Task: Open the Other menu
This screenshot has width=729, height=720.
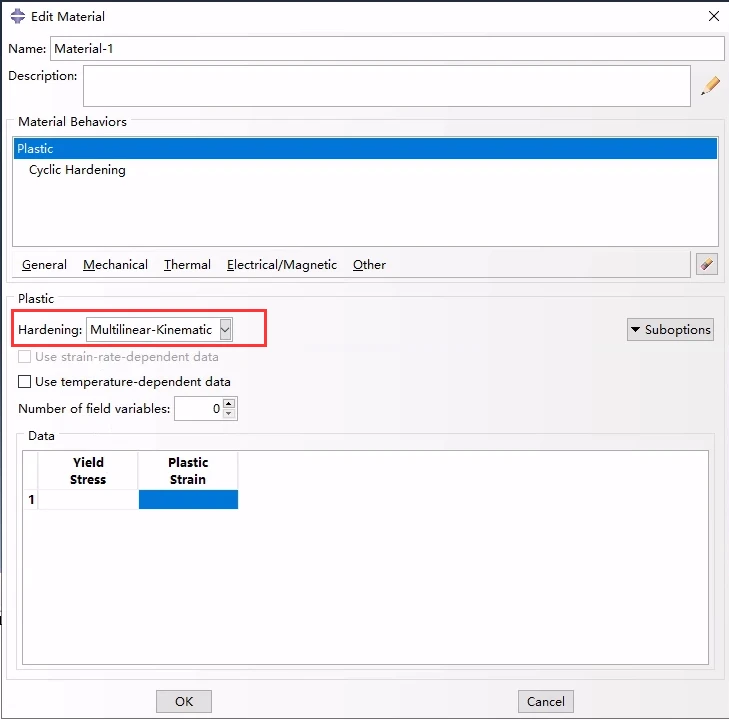Action: click(369, 265)
